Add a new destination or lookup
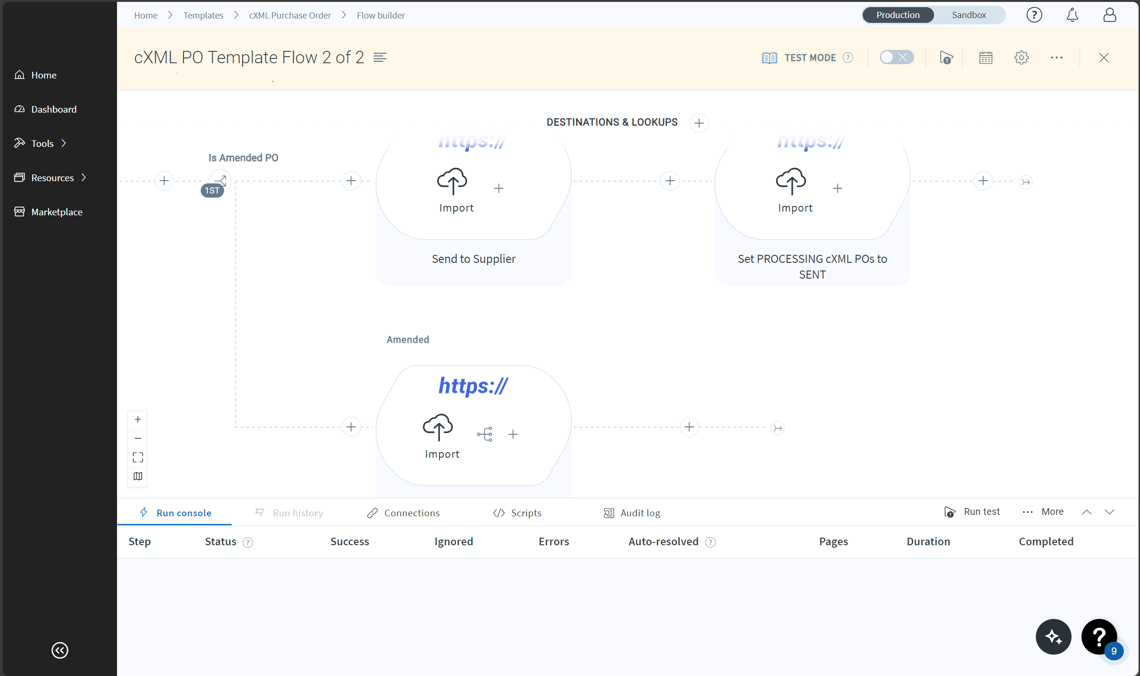 [x=699, y=123]
